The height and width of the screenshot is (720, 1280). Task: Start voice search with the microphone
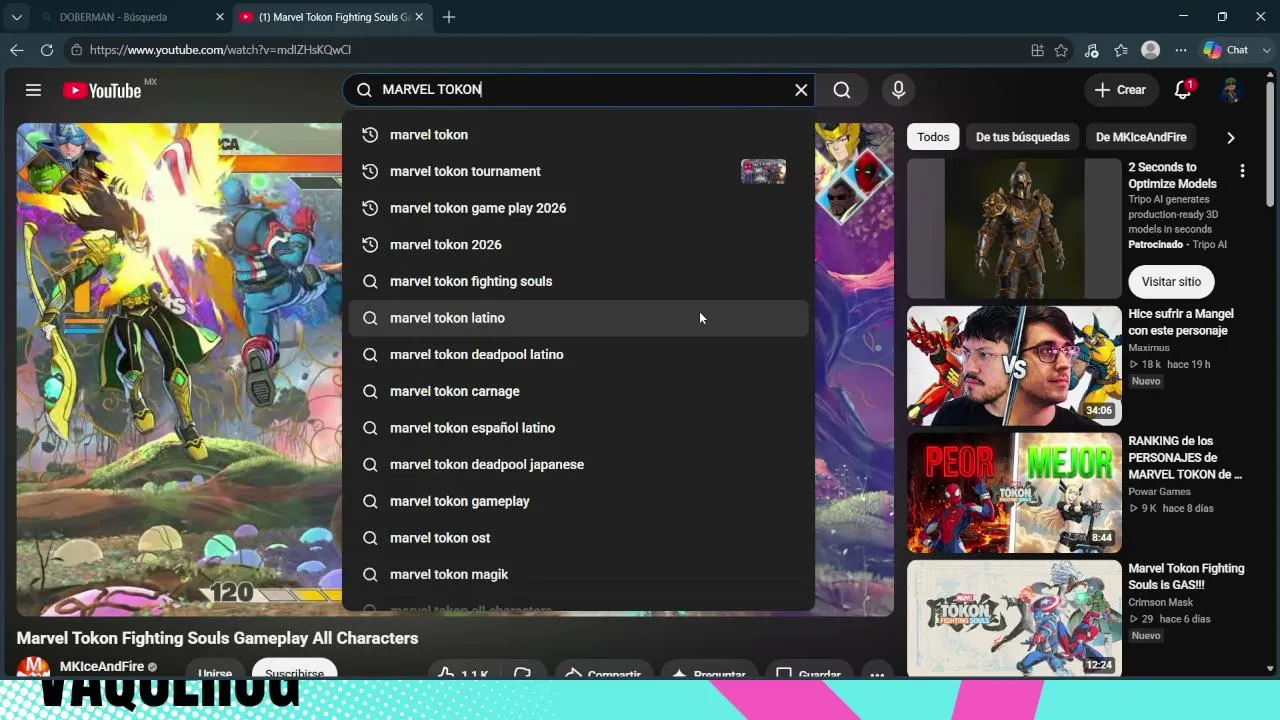898,90
